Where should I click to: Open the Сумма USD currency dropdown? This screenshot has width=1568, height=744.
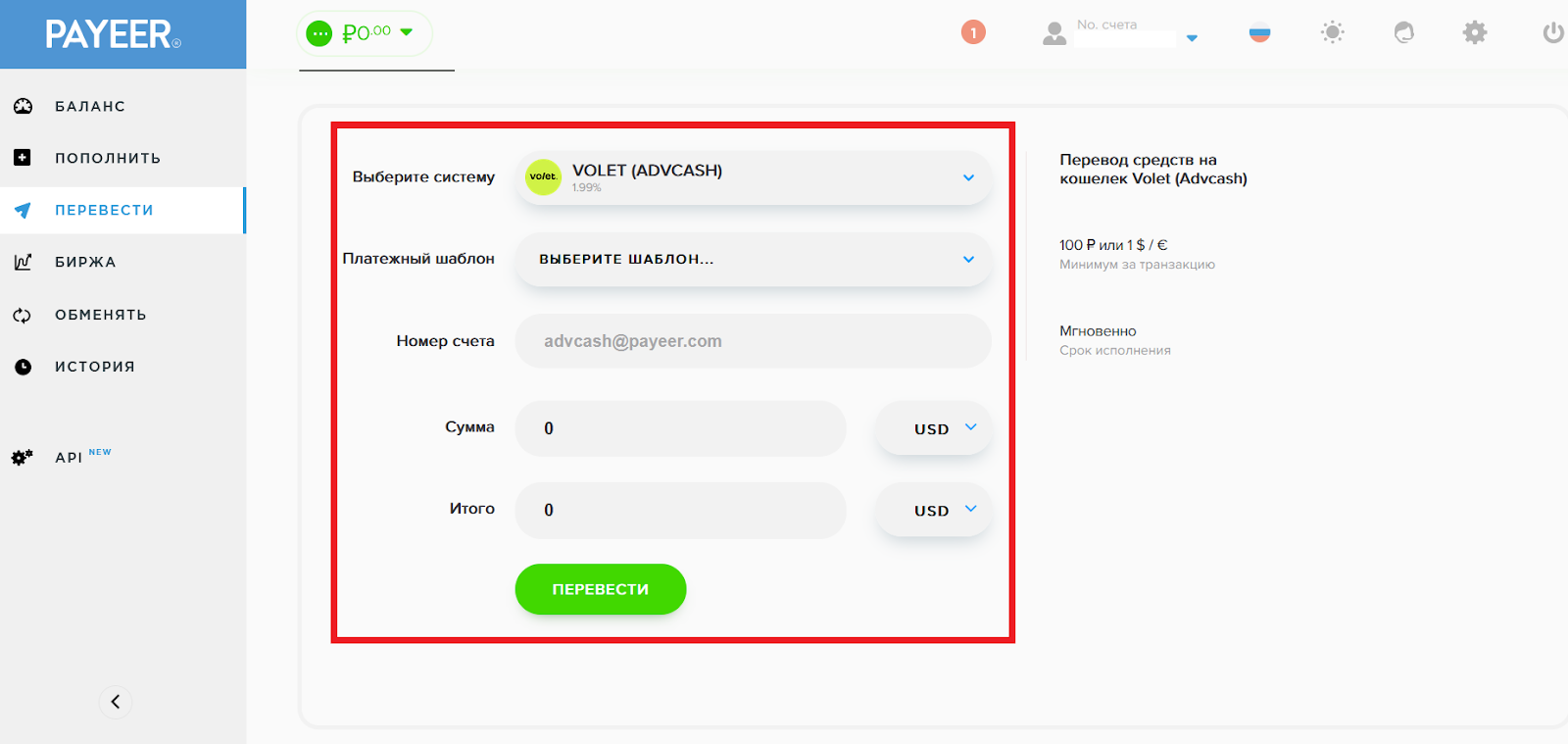933,428
